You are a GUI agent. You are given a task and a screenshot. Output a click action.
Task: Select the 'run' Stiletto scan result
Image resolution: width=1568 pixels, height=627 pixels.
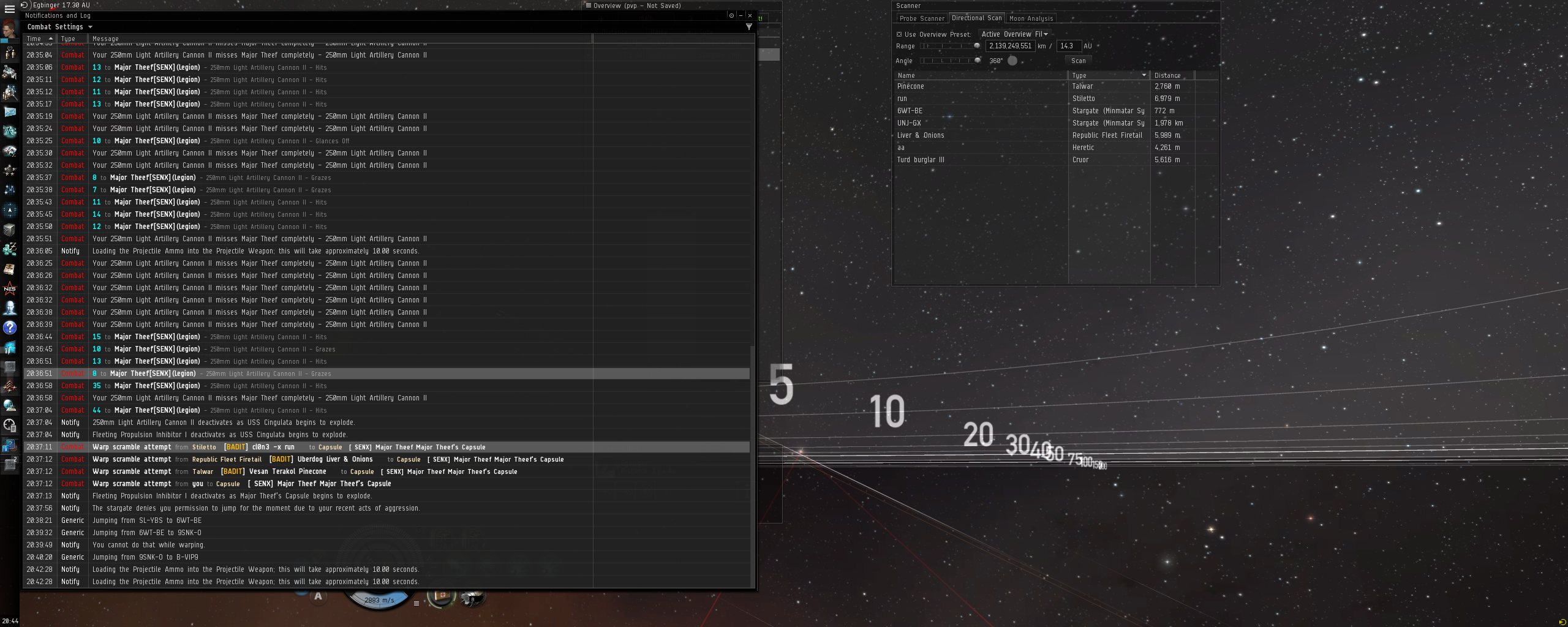point(1056,99)
